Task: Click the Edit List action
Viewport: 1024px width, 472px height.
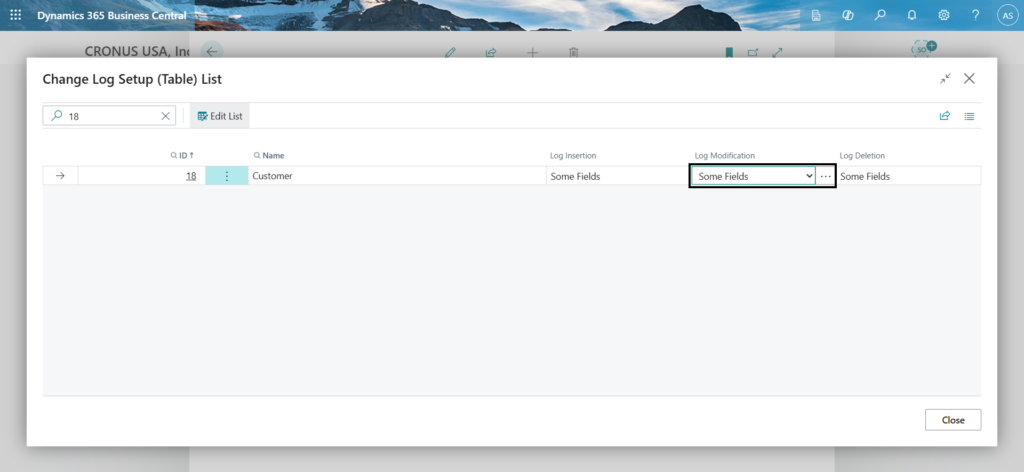Action: tap(220, 116)
